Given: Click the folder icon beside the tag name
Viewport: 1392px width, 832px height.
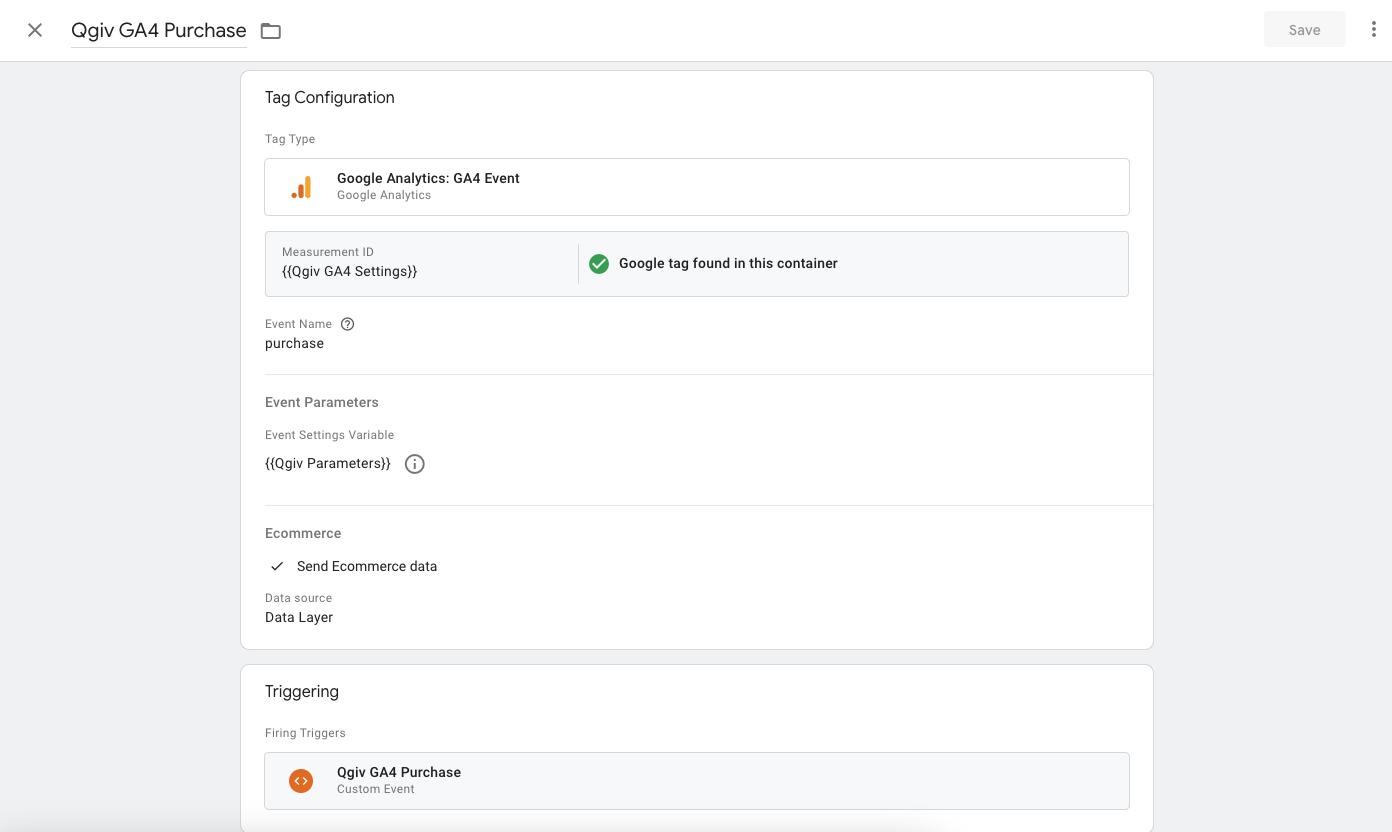Looking at the screenshot, I should pos(271,31).
